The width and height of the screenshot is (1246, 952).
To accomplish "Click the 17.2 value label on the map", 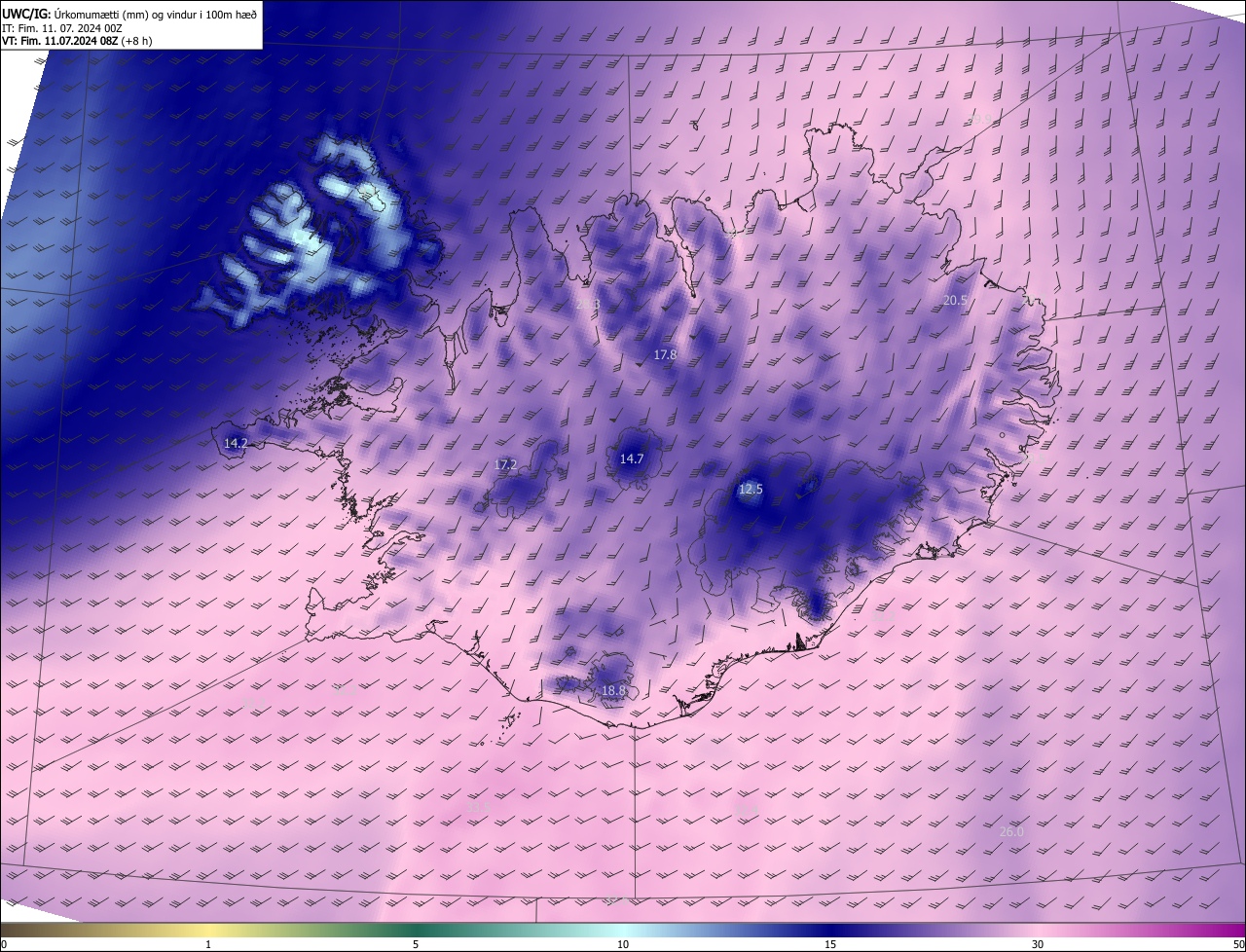I will tap(505, 465).
